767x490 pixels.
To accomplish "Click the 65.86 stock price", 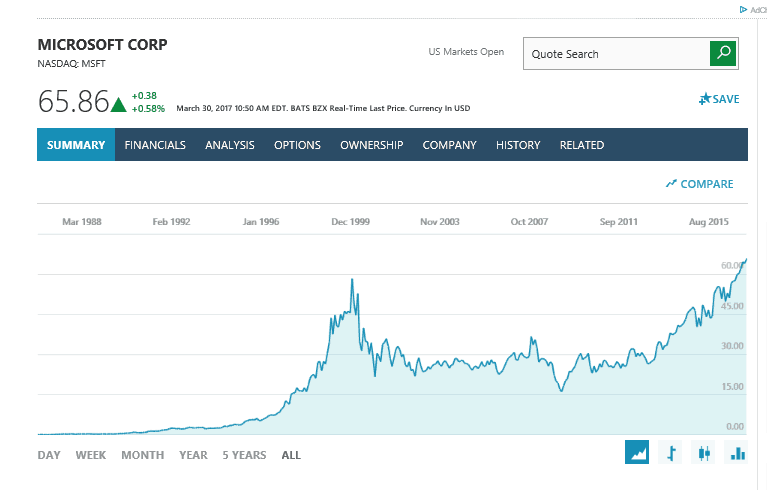I will point(73,101).
